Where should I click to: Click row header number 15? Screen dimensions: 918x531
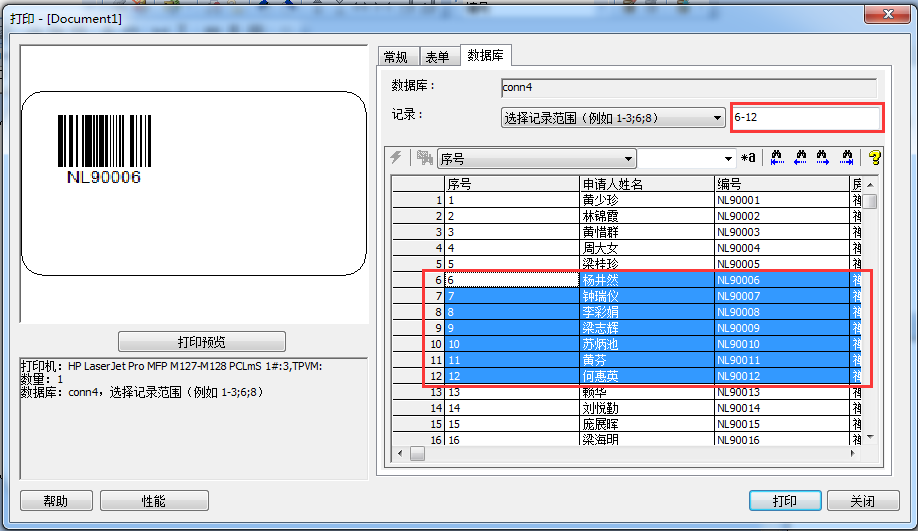(x=418, y=424)
